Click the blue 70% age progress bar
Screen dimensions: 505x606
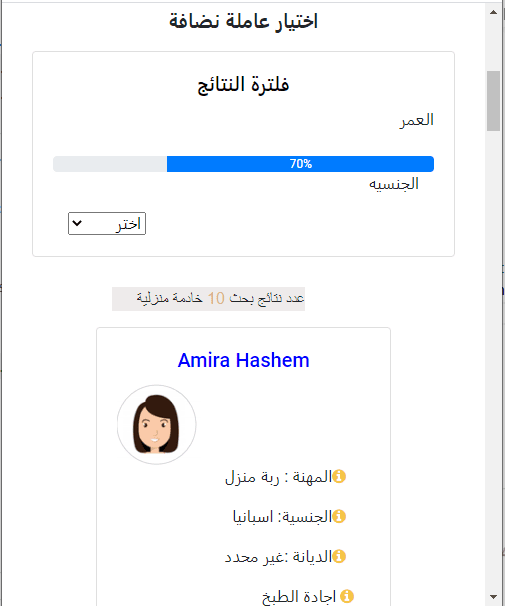(300, 164)
